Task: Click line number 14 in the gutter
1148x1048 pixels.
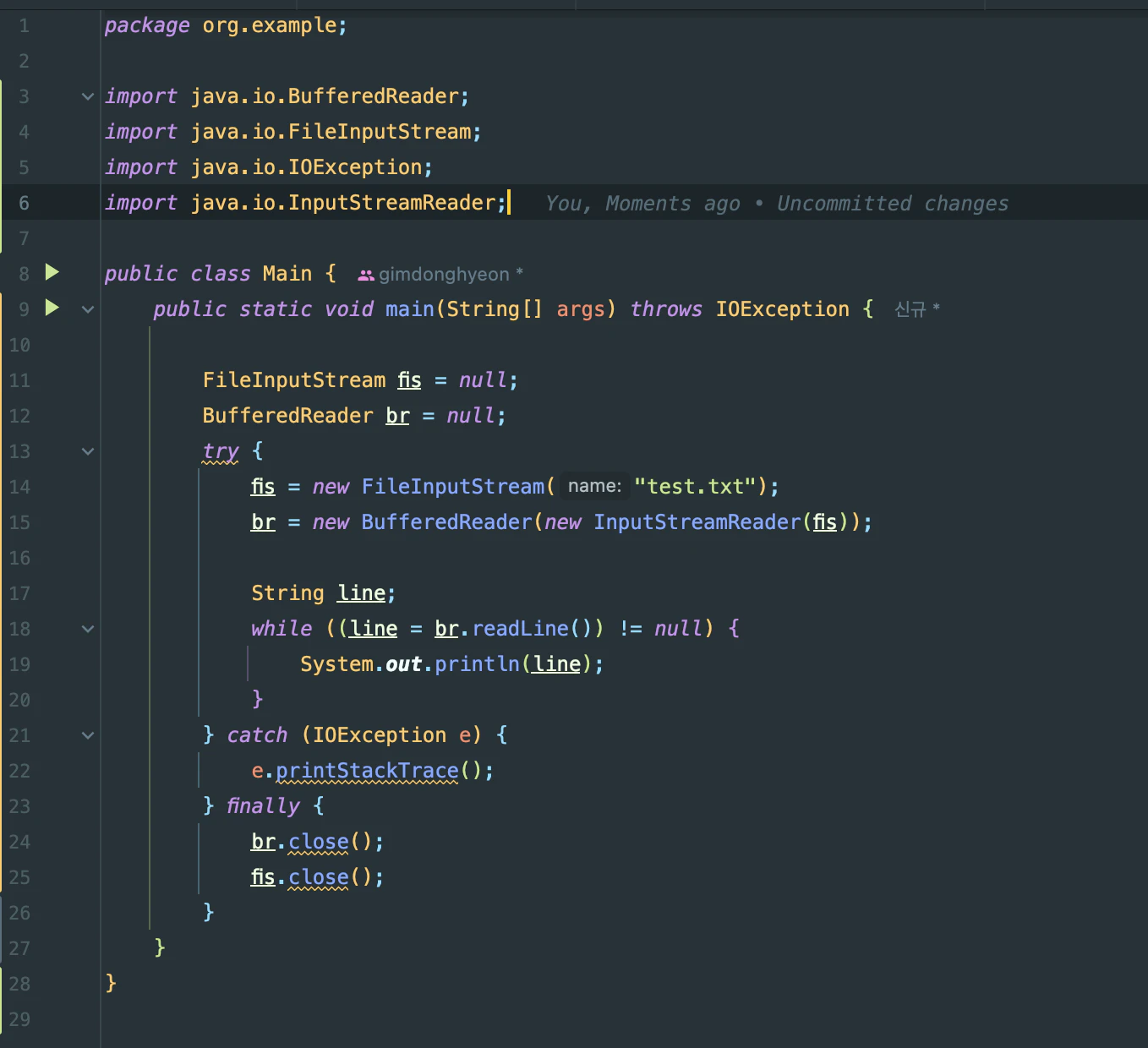Action: coord(19,487)
